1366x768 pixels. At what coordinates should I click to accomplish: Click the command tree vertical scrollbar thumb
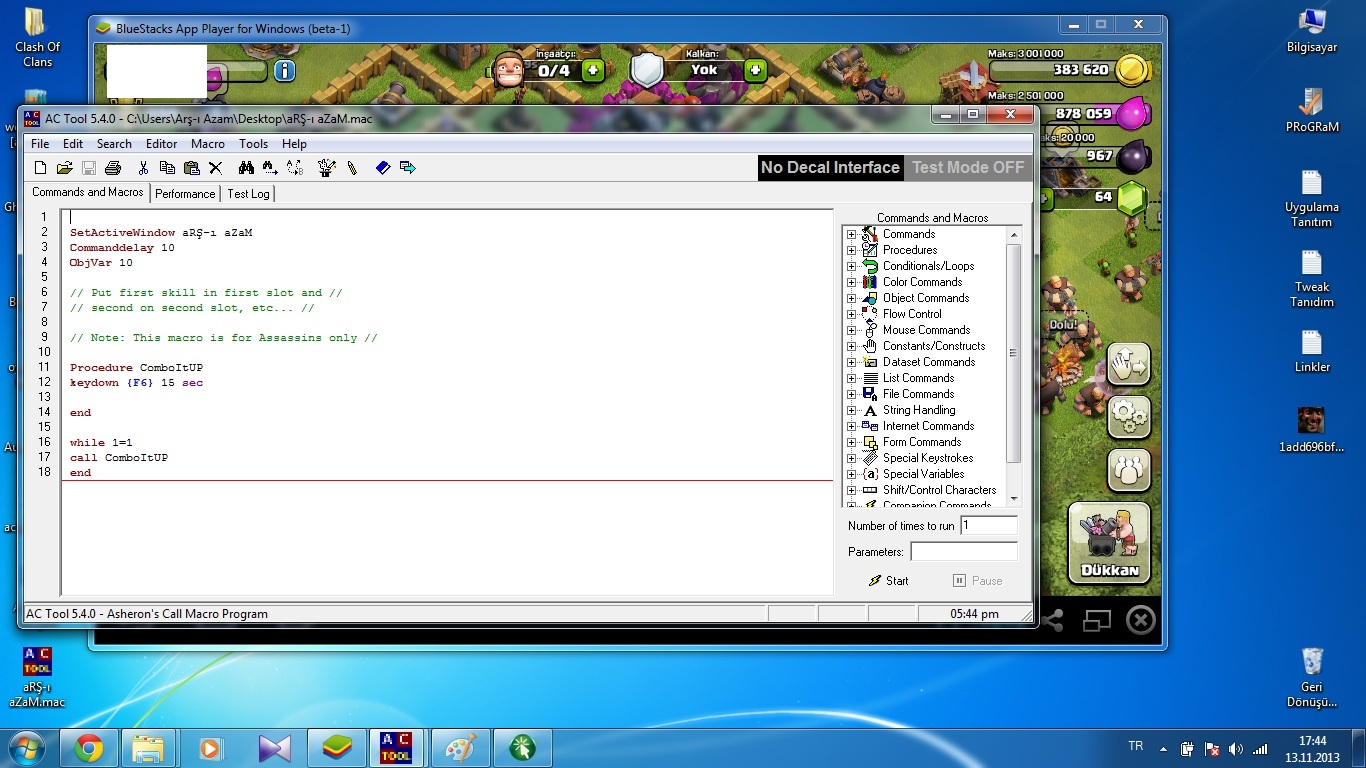pyautogui.click(x=1014, y=353)
